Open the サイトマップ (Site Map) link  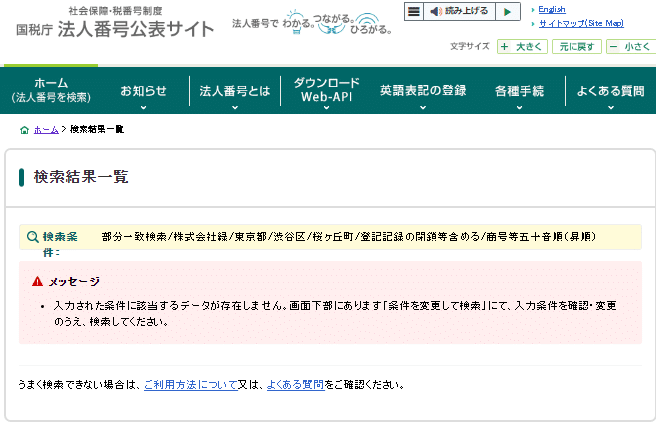coord(580,22)
